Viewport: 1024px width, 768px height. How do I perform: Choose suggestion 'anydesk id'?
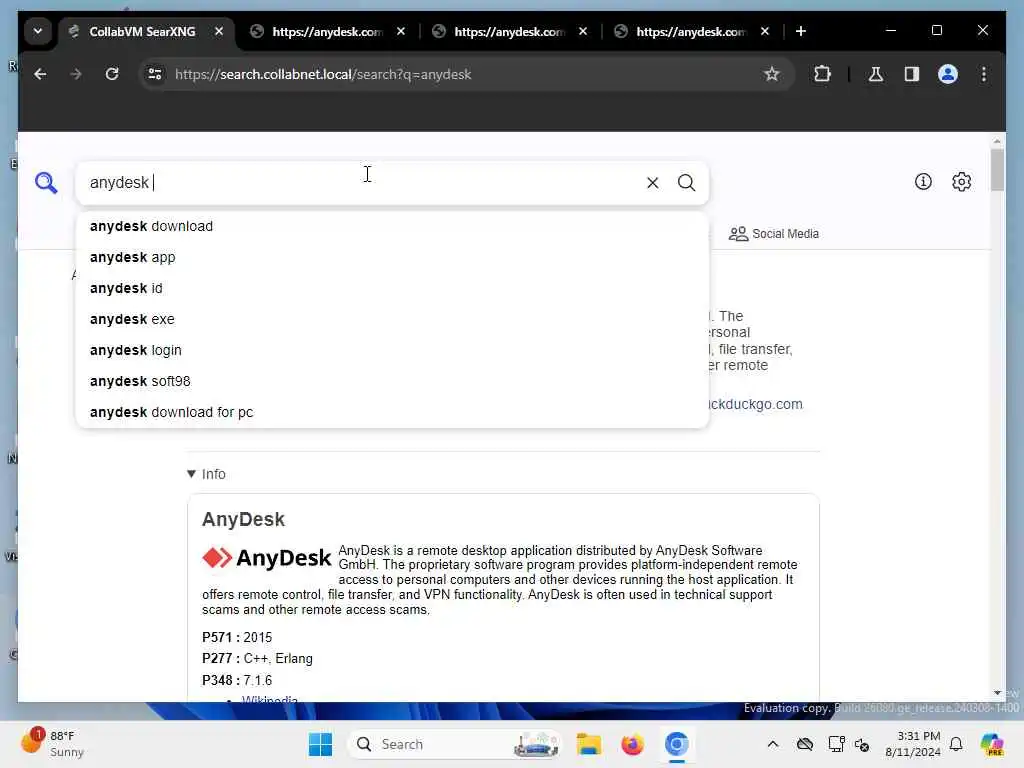392,288
